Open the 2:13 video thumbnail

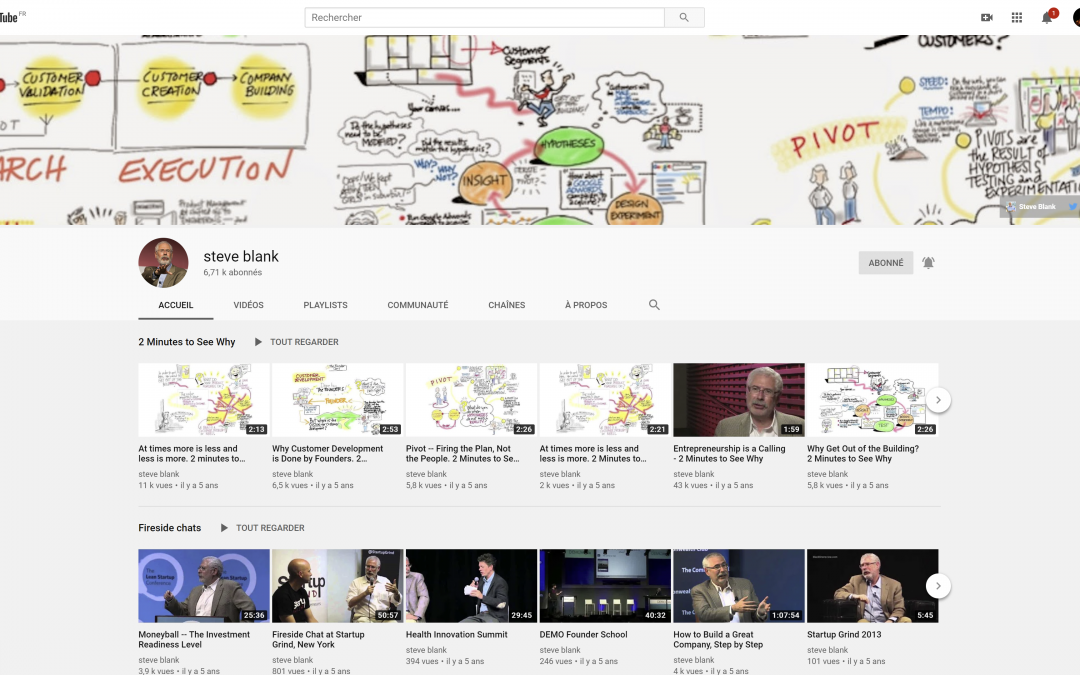[204, 400]
